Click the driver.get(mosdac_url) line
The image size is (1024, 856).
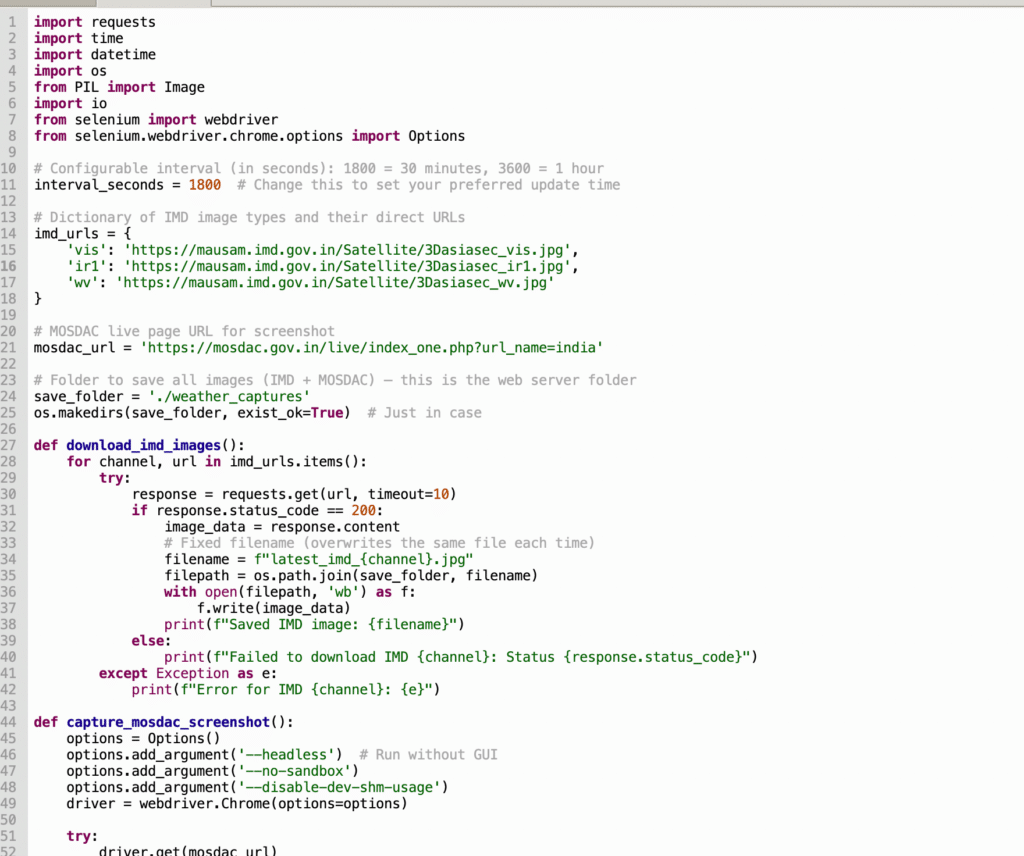(x=188, y=851)
